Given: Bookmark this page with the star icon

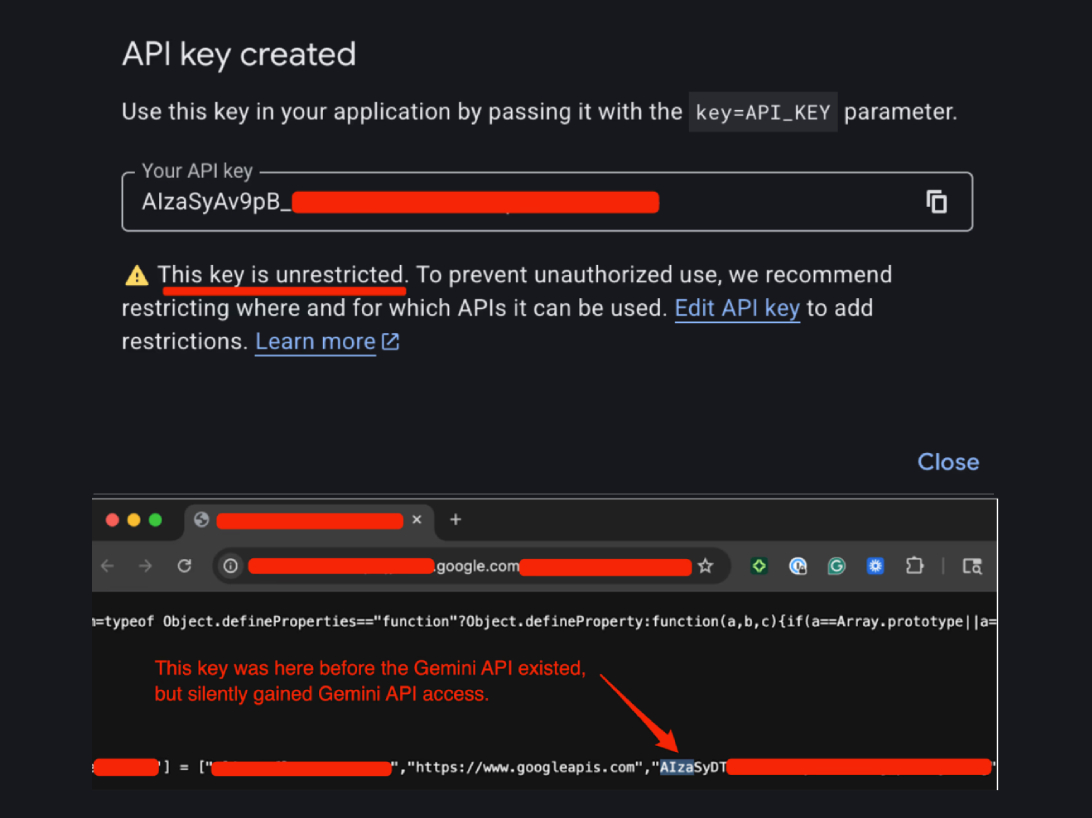Looking at the screenshot, I should click(705, 566).
